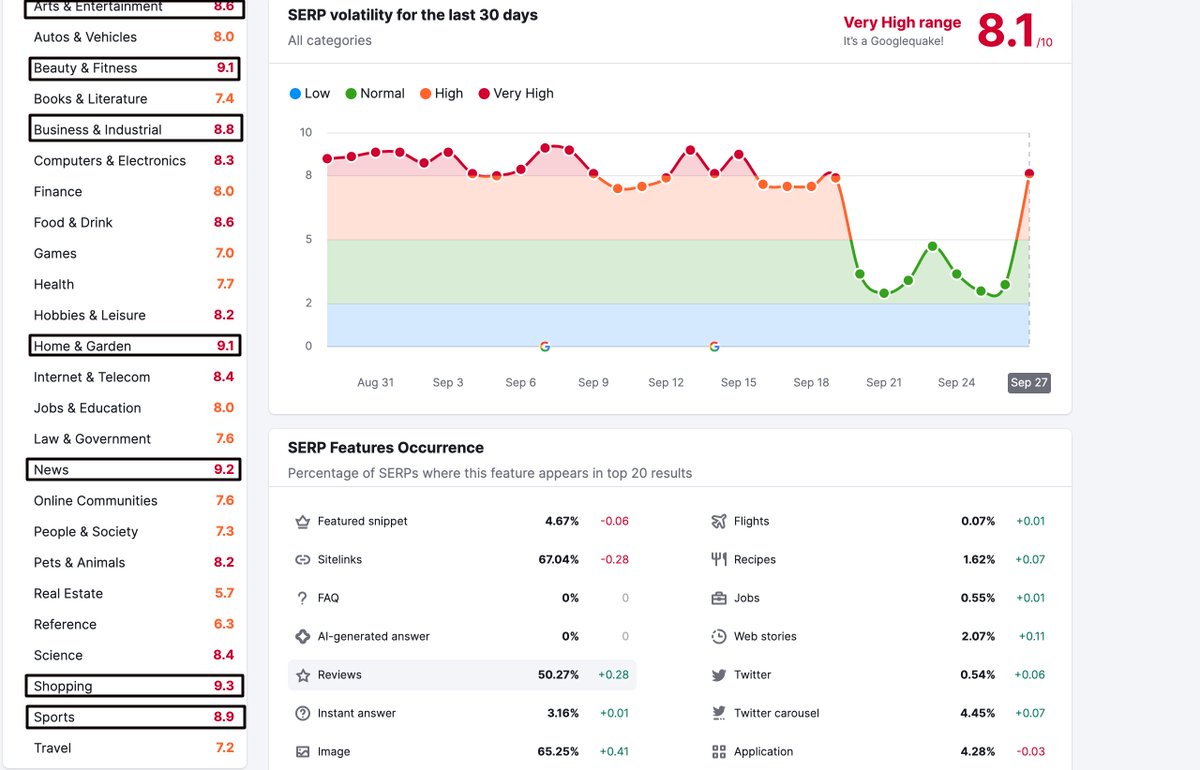1200x770 pixels.
Task: Select the Business & Industrial category
Action: tap(136, 130)
